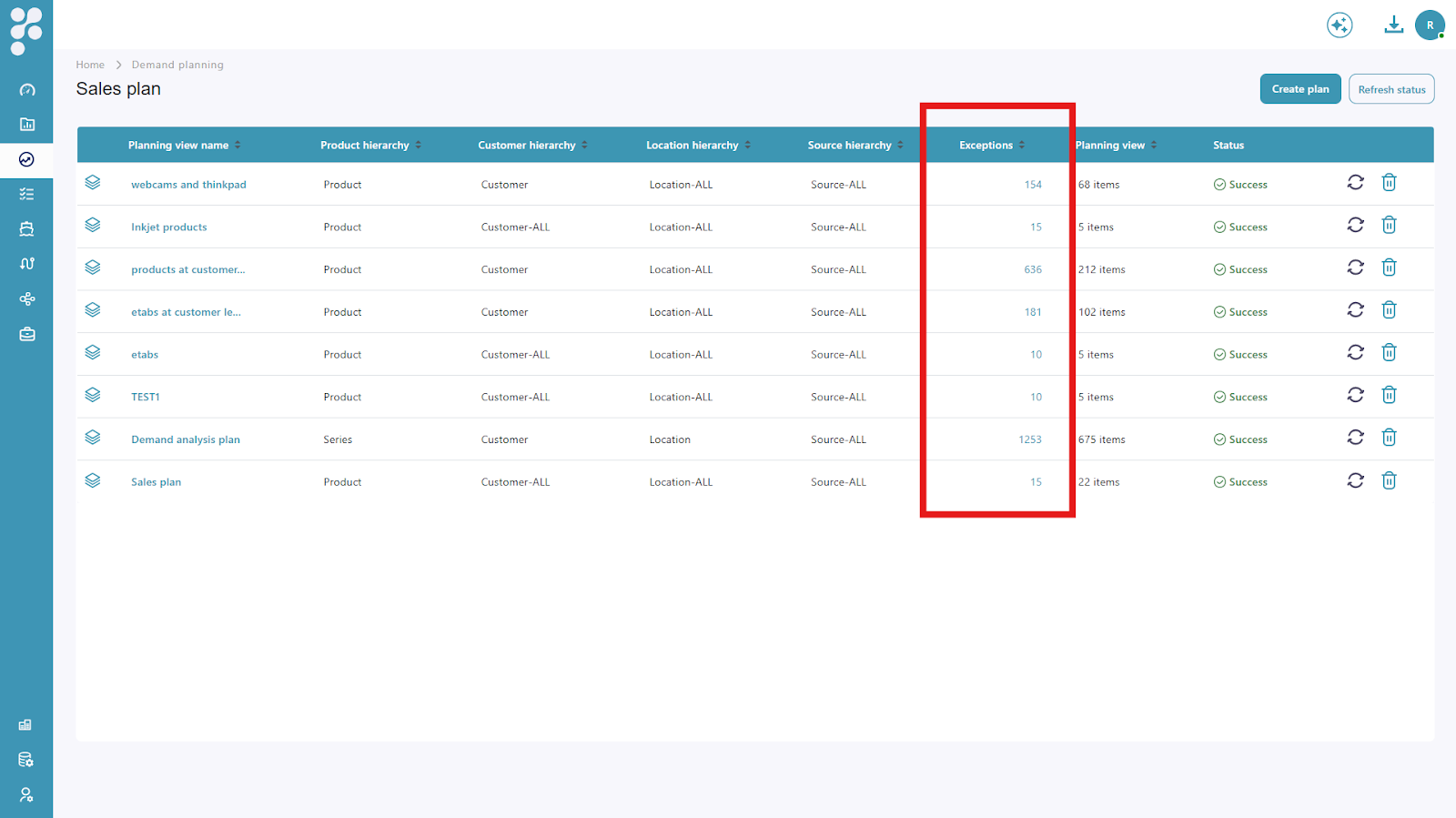The width and height of the screenshot is (1456, 818).
Task: Delete the Sales plan row
Action: coord(1389,480)
